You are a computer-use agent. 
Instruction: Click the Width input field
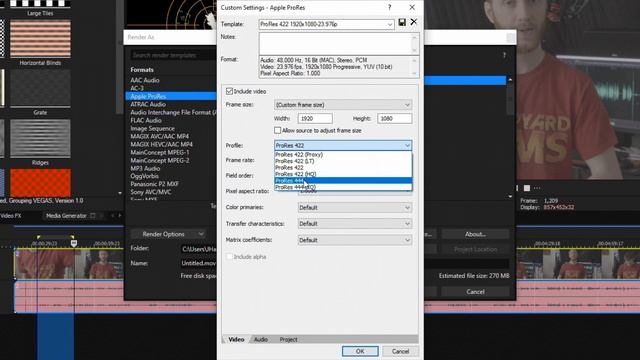coord(315,118)
